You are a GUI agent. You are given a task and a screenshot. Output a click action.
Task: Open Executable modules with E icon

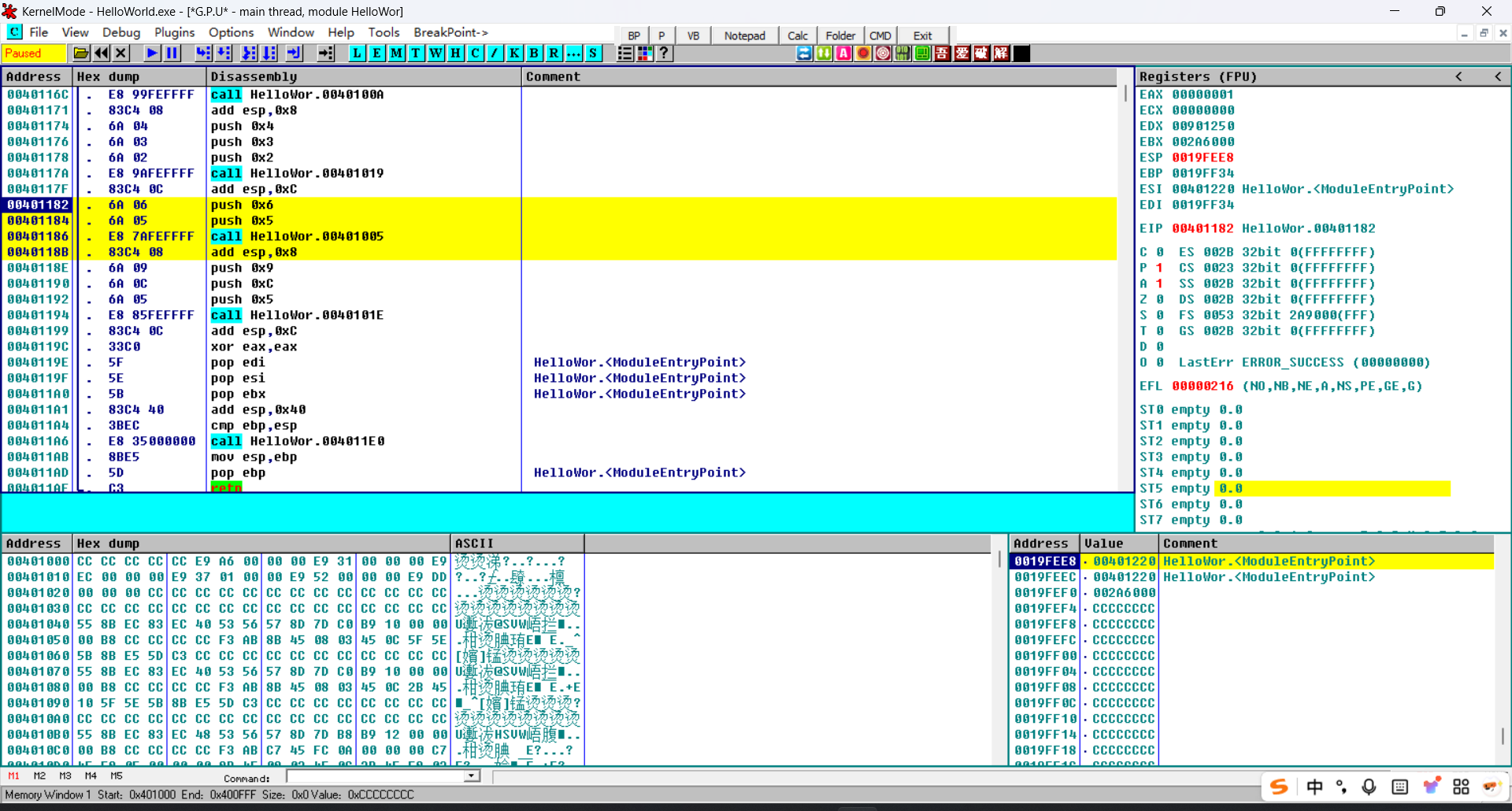point(376,54)
